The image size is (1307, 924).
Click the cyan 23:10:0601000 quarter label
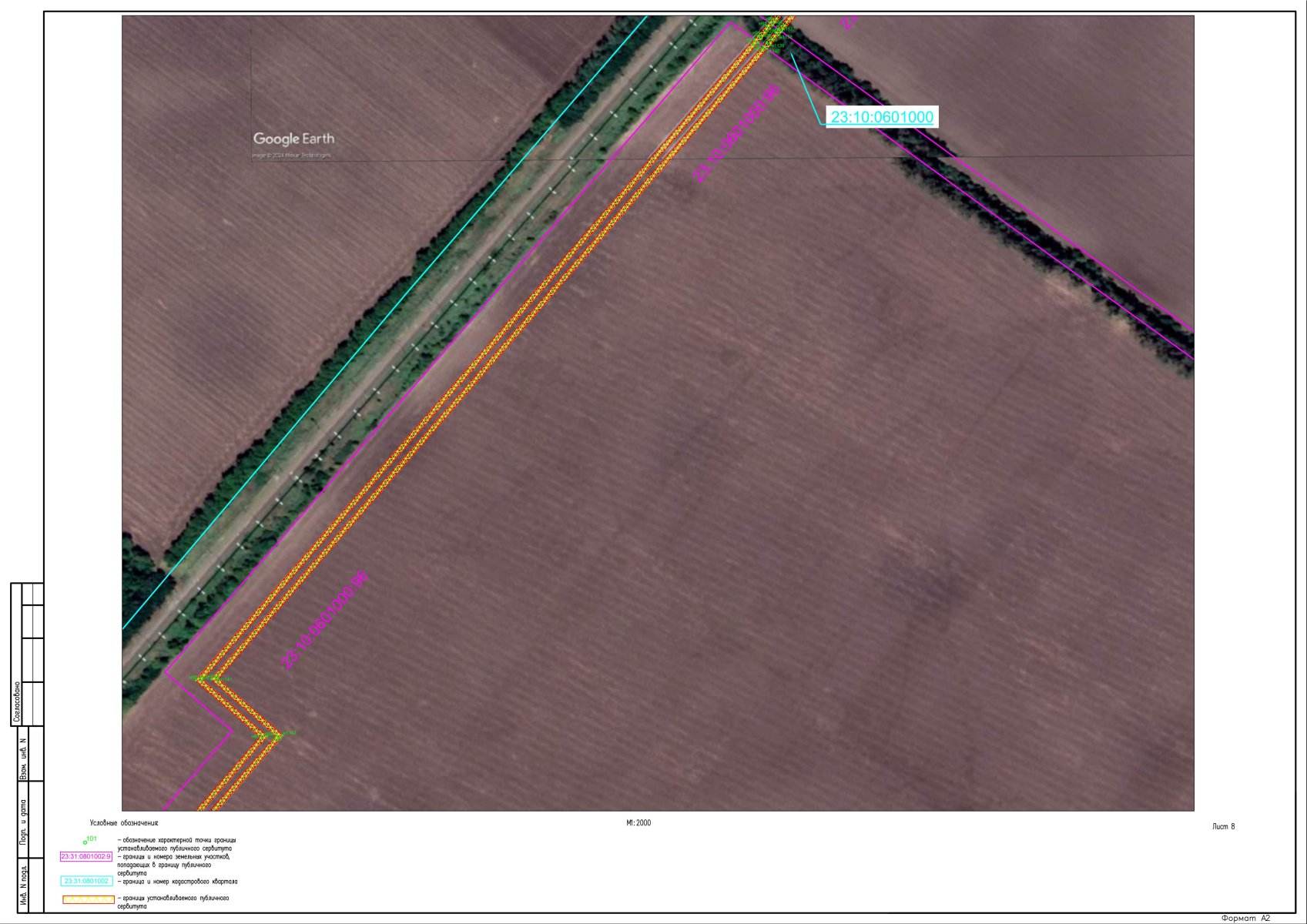point(881,117)
